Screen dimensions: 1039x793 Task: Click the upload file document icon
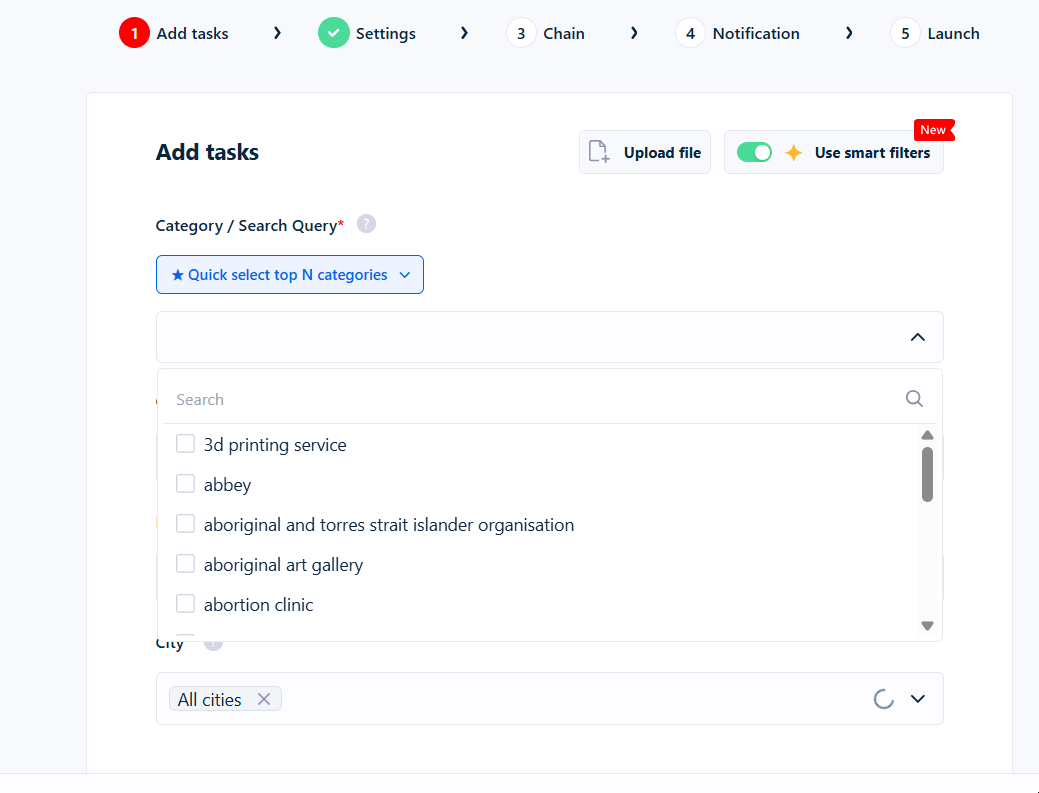[599, 152]
